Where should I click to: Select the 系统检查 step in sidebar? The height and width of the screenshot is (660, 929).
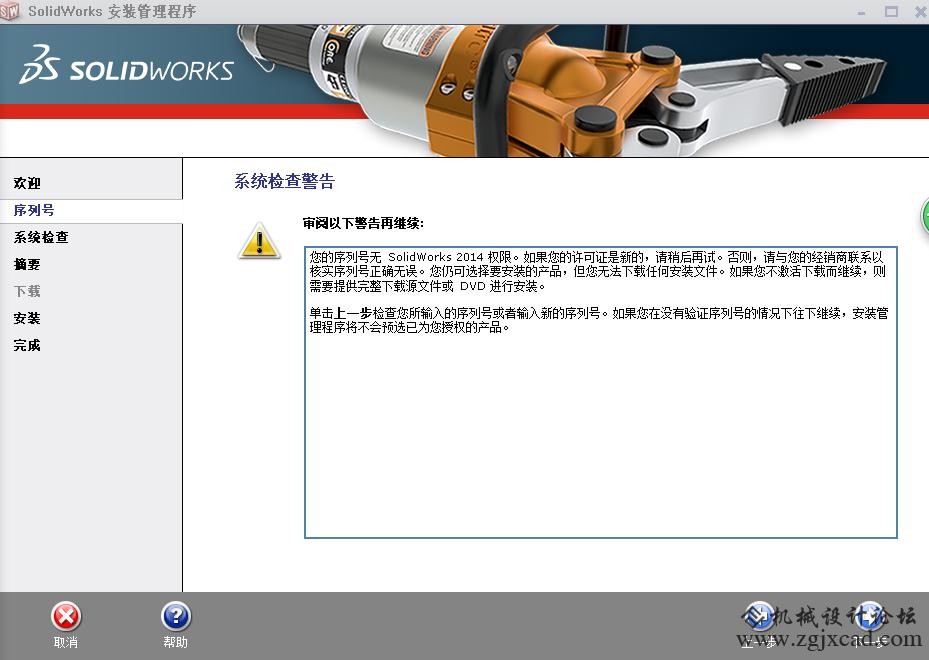(41, 238)
